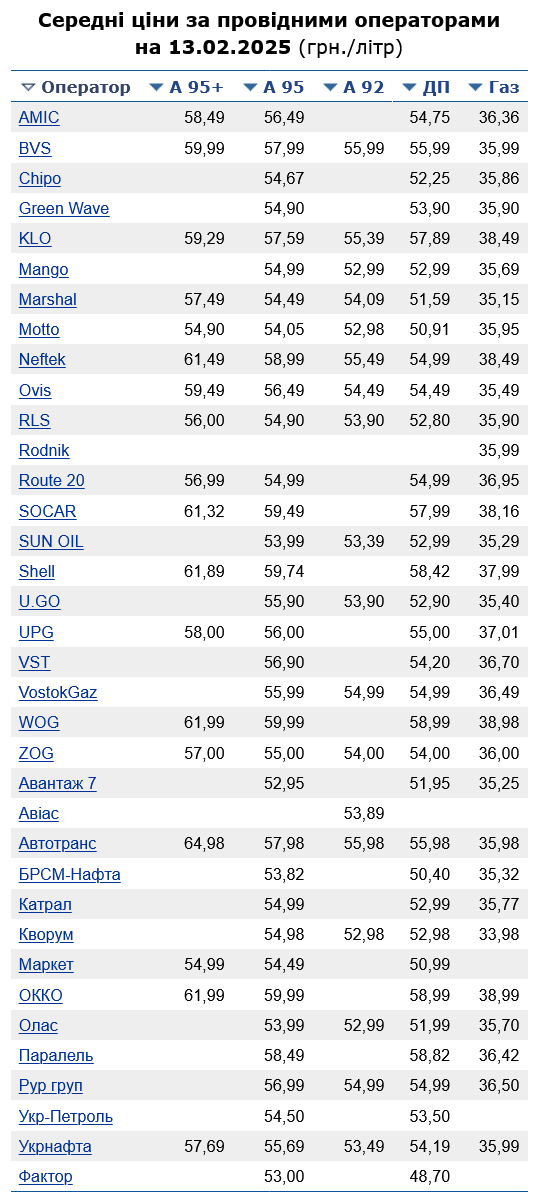Sort by A 95 column arrow
Image resolution: width=542 pixels, height=1198 pixels.
[x=250, y=88]
